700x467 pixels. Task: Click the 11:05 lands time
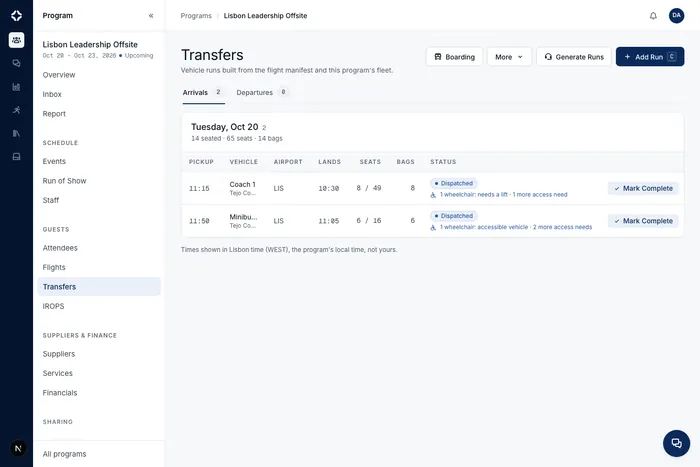(329, 221)
